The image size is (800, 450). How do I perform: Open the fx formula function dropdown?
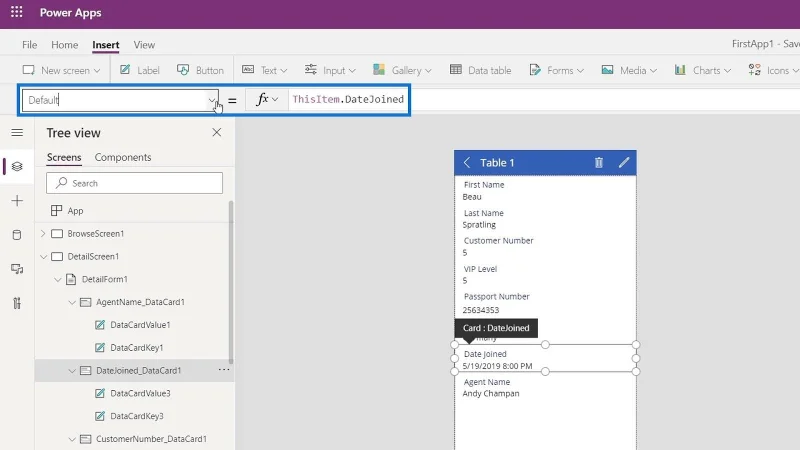point(266,99)
